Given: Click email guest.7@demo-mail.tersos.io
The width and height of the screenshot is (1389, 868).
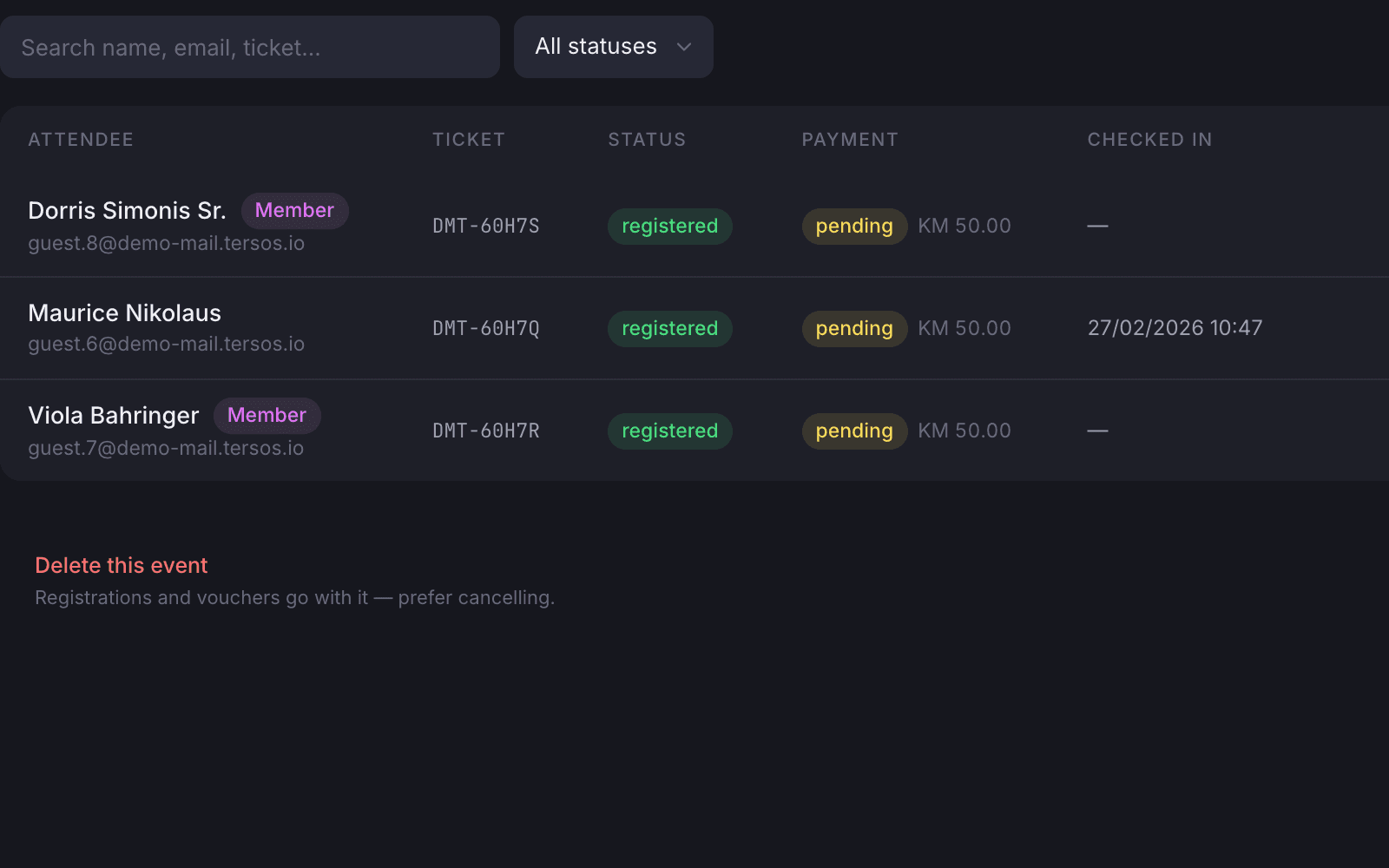Looking at the screenshot, I should (x=166, y=448).
